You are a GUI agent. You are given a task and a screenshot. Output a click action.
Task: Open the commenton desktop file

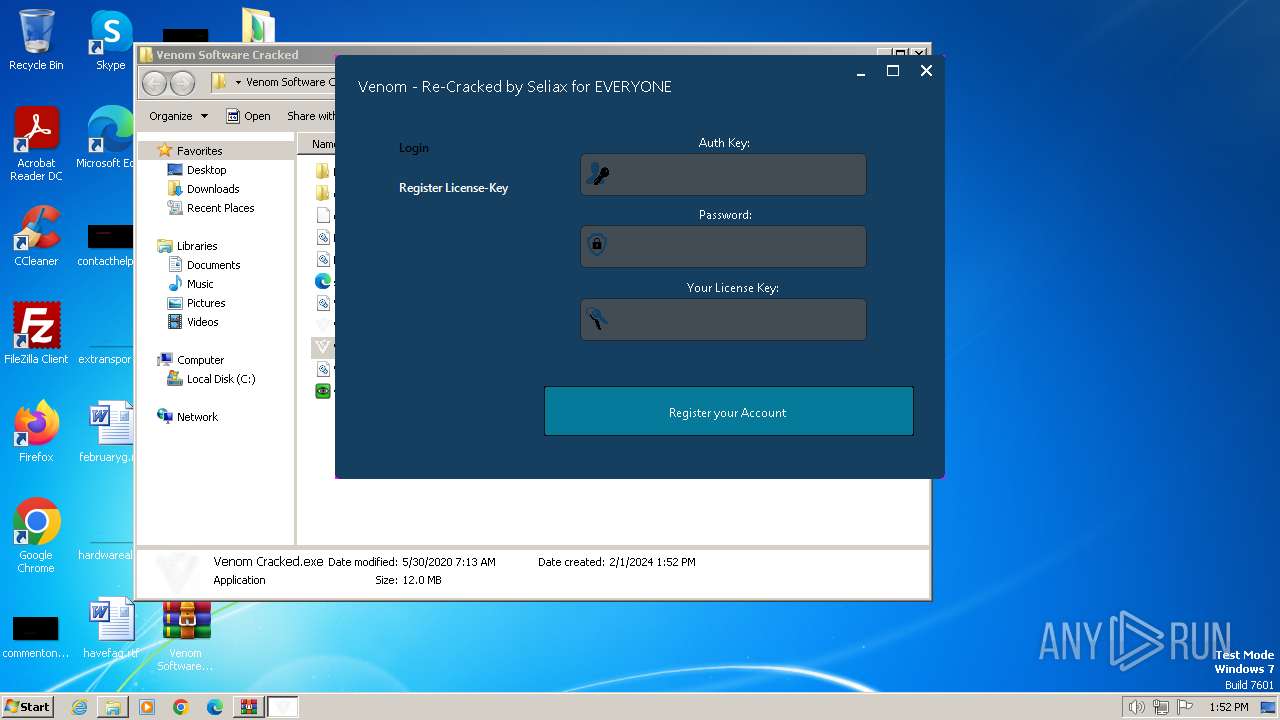point(36,635)
